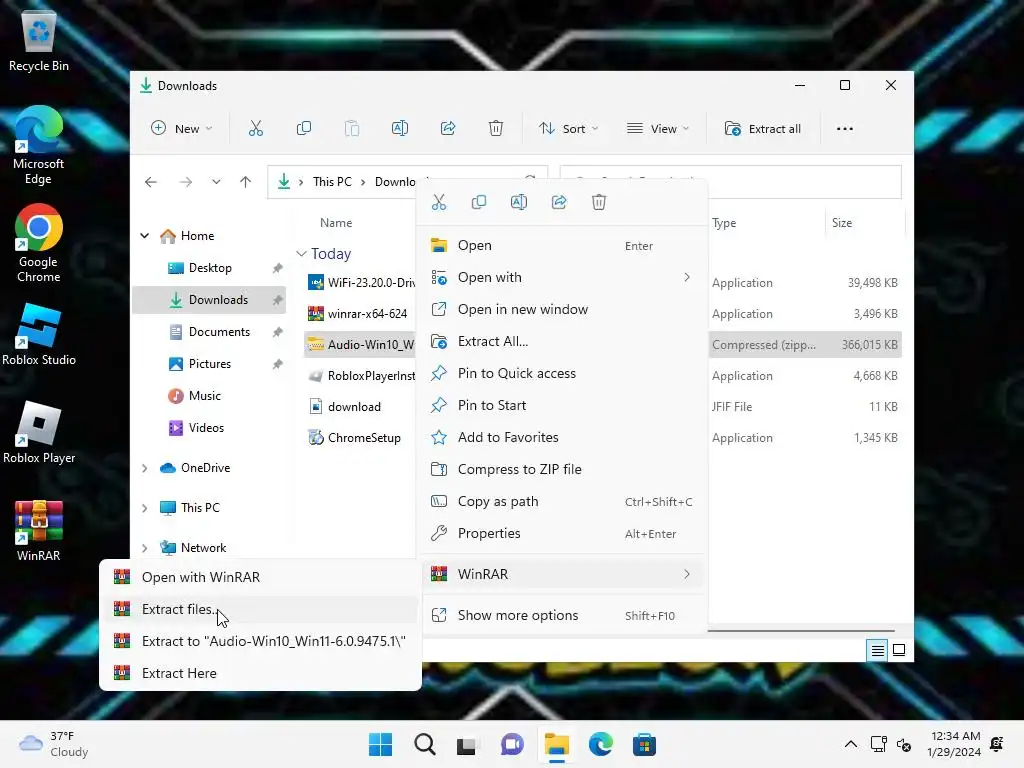The width and height of the screenshot is (1024, 768).
Task: Open the New dropdown in the toolbar
Action: (x=182, y=129)
